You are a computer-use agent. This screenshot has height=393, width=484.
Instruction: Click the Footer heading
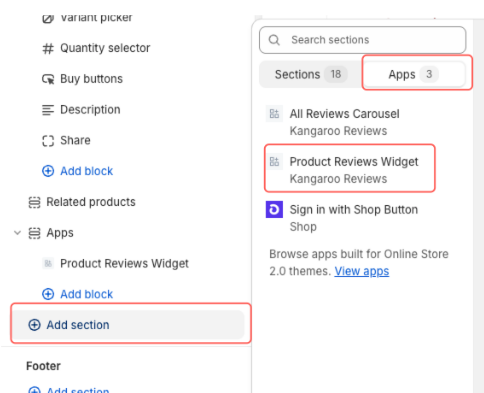tap(43, 366)
